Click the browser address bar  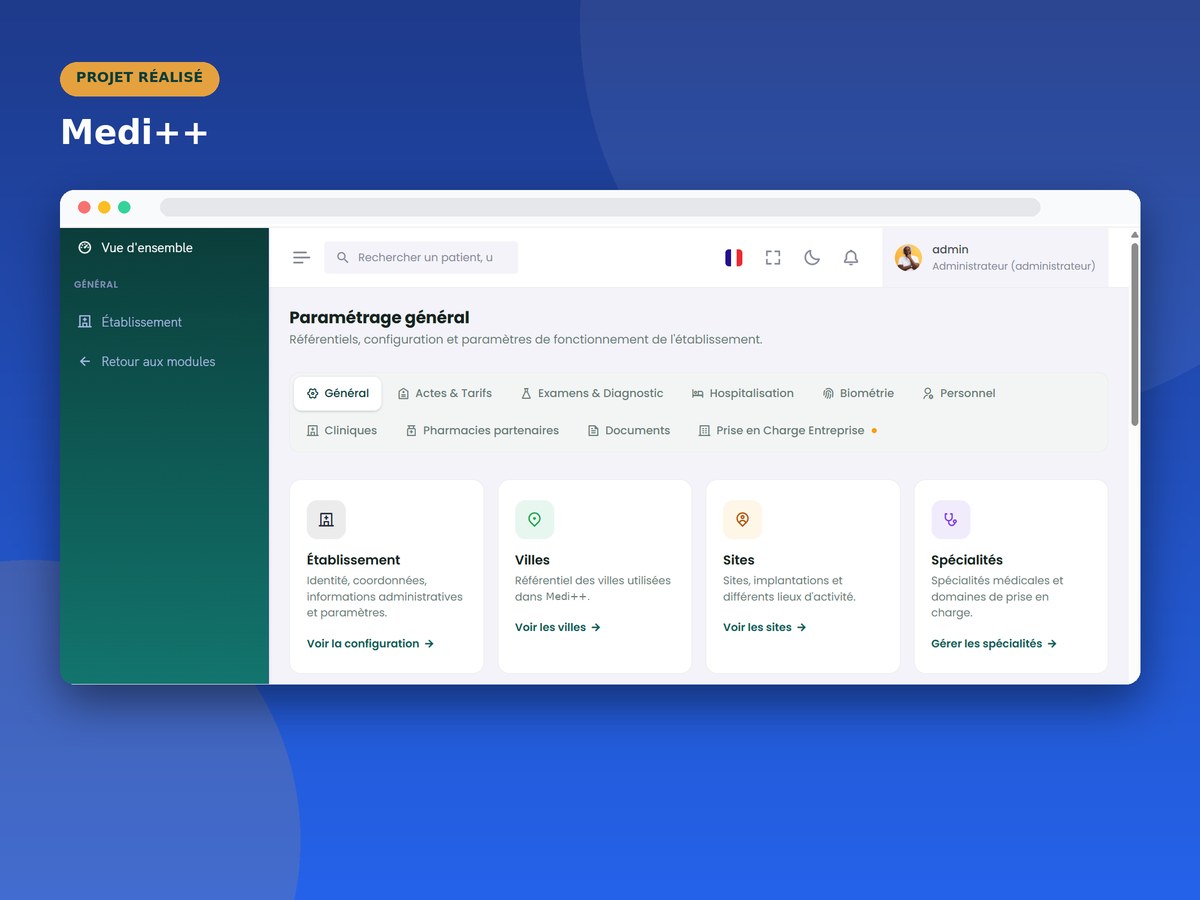click(x=600, y=207)
